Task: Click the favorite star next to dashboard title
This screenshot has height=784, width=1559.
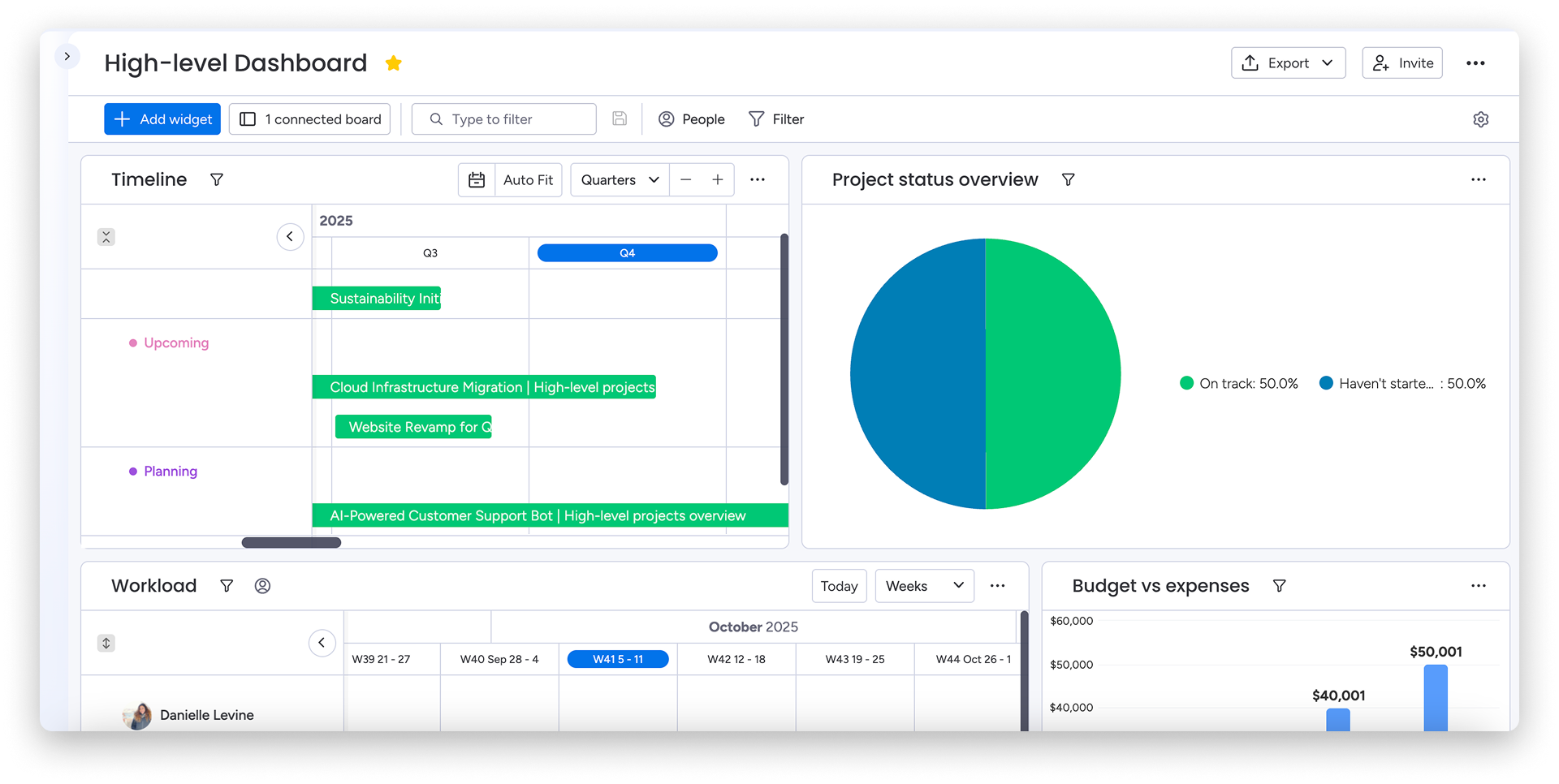Action: pos(394,63)
